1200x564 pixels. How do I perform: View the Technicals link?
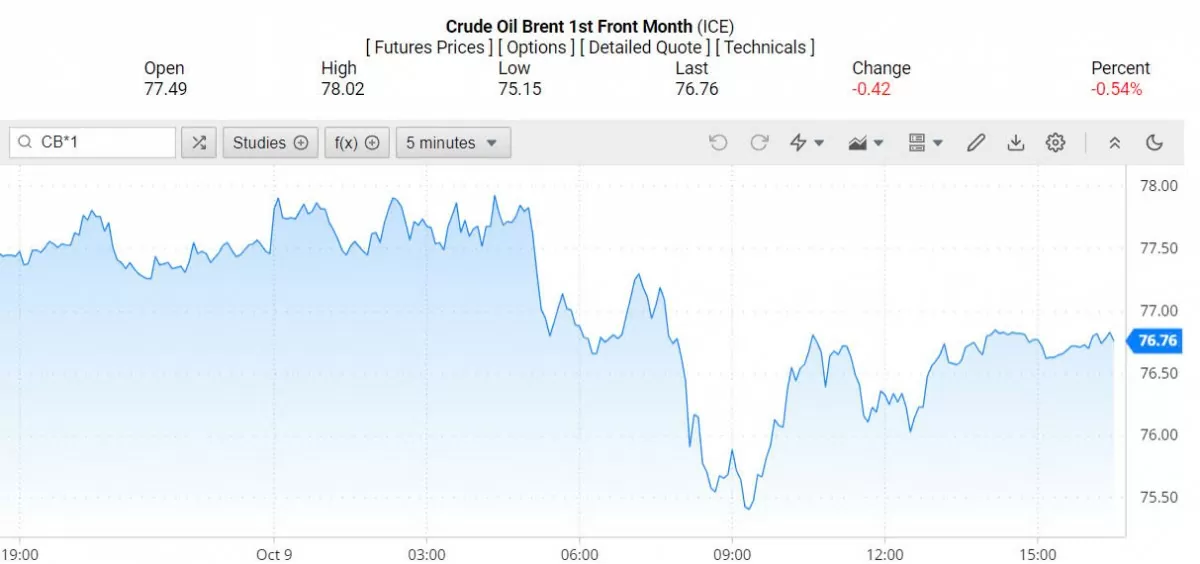[765, 47]
